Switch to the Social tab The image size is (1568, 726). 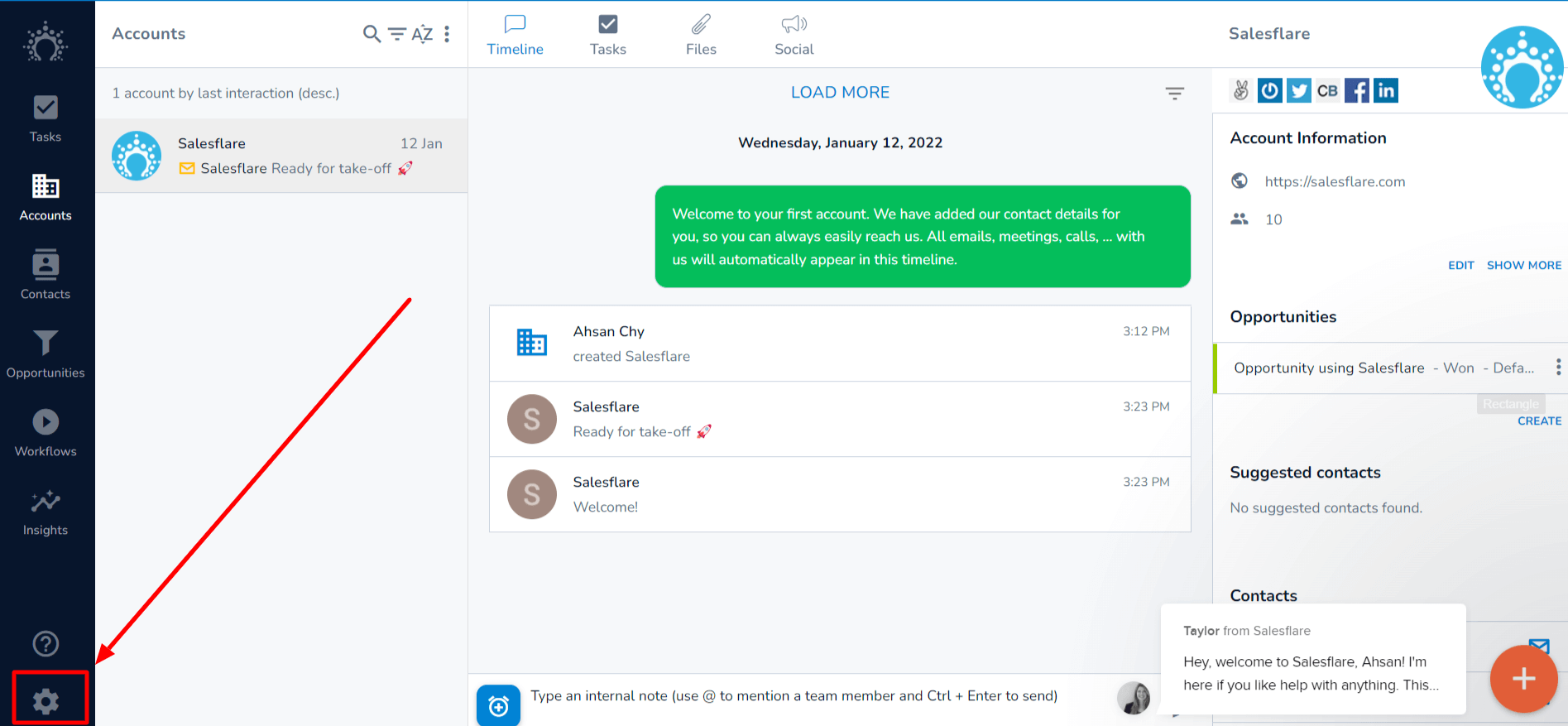[x=794, y=35]
